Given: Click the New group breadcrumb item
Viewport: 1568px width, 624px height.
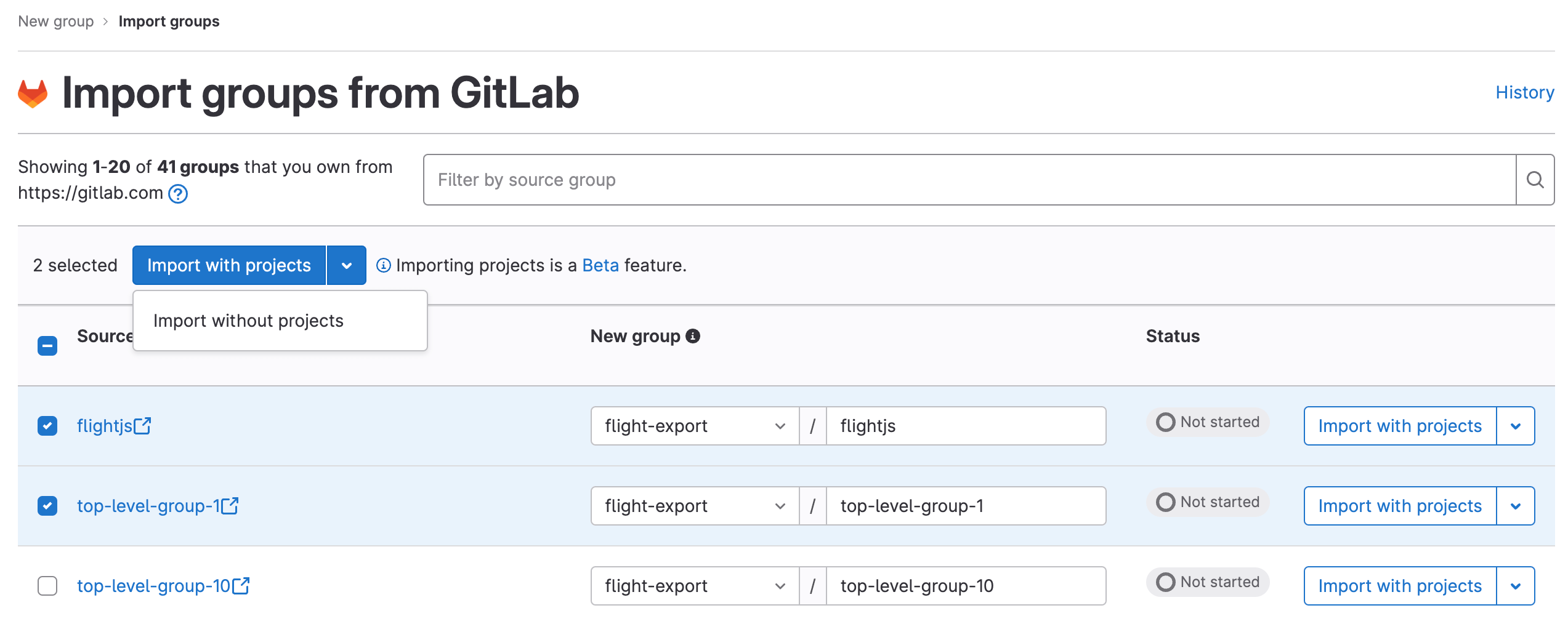Looking at the screenshot, I should pos(55,20).
